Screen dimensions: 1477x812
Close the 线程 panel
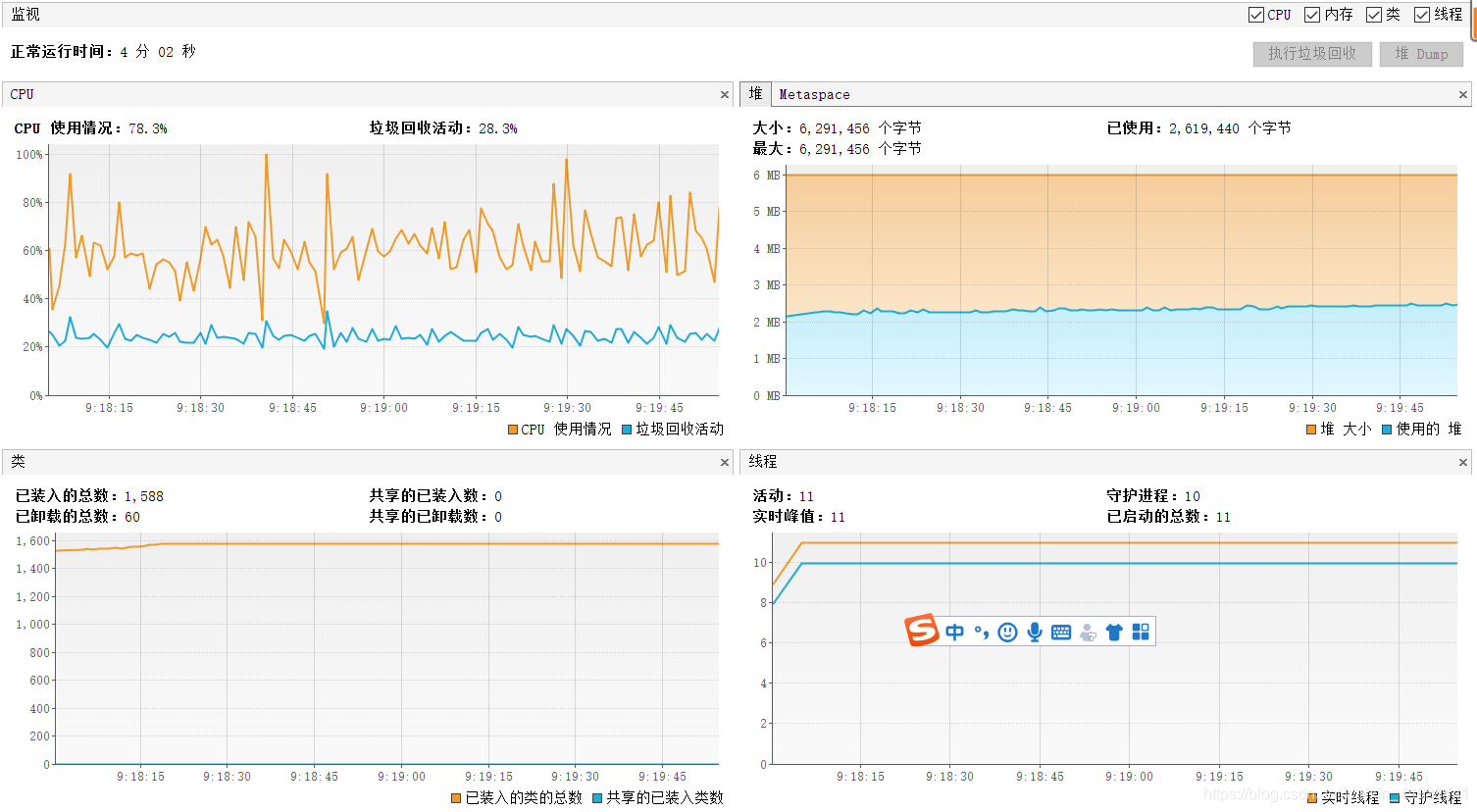point(1462,462)
